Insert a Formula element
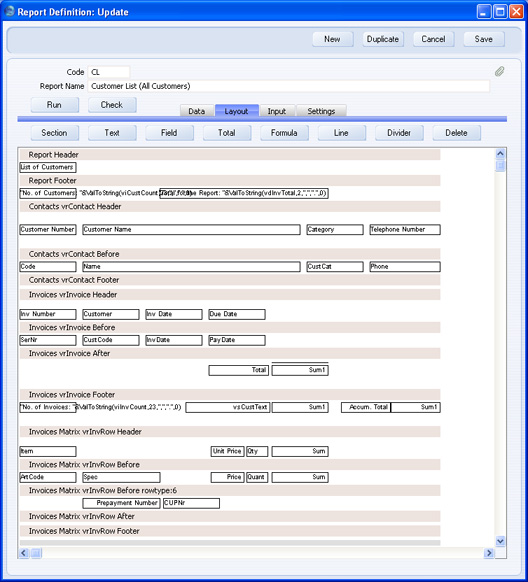Viewport: 528px width, 582px height. (284, 133)
